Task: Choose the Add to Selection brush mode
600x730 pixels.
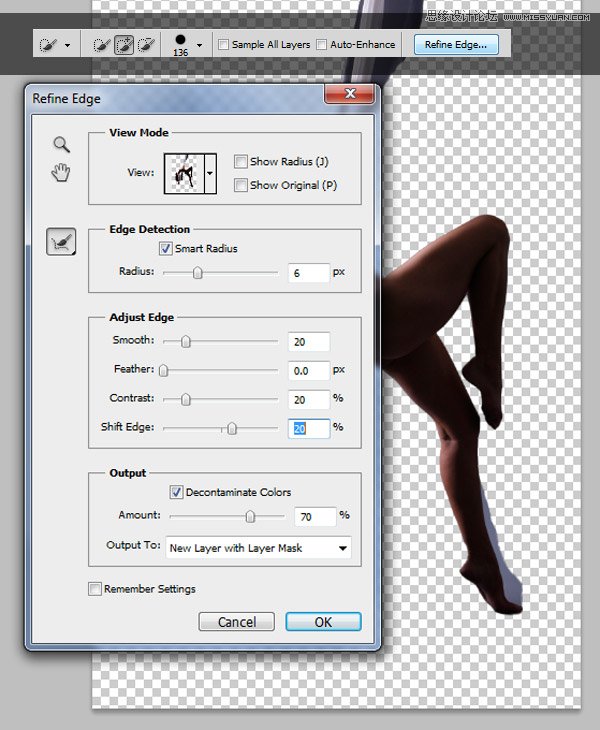Action: pyautogui.click(x=124, y=45)
